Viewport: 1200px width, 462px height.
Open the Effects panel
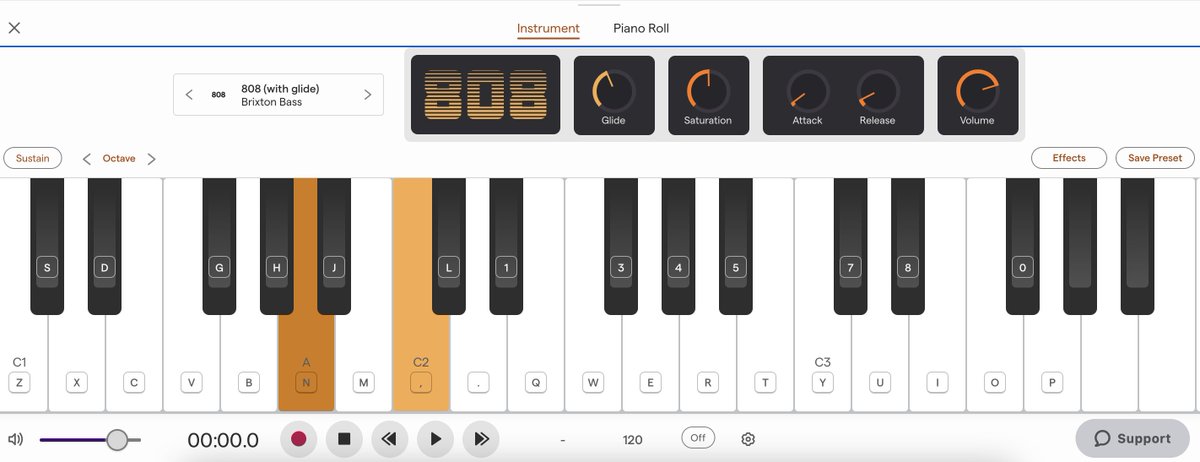click(x=1069, y=158)
